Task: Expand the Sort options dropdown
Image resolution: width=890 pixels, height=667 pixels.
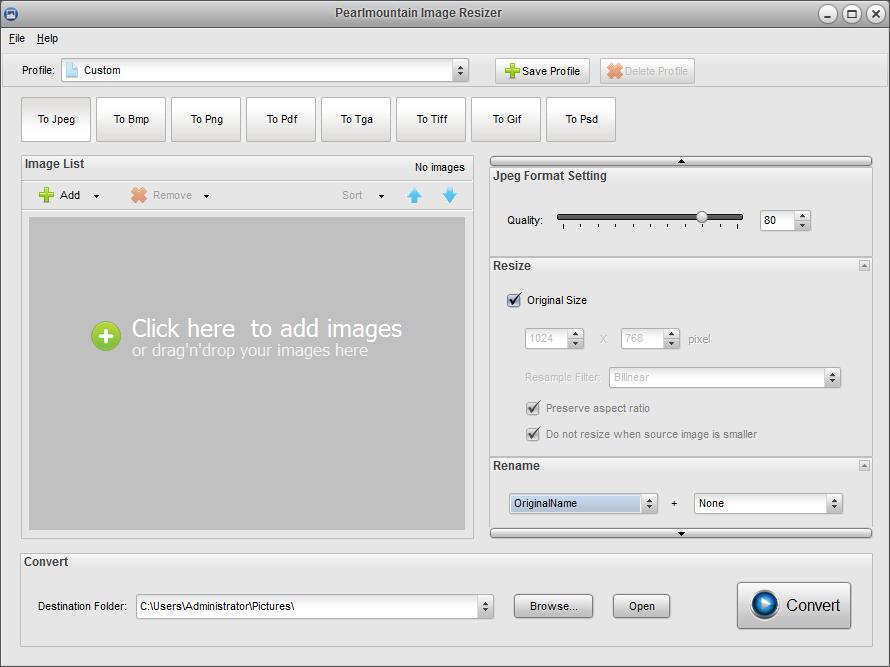Action: [x=381, y=195]
